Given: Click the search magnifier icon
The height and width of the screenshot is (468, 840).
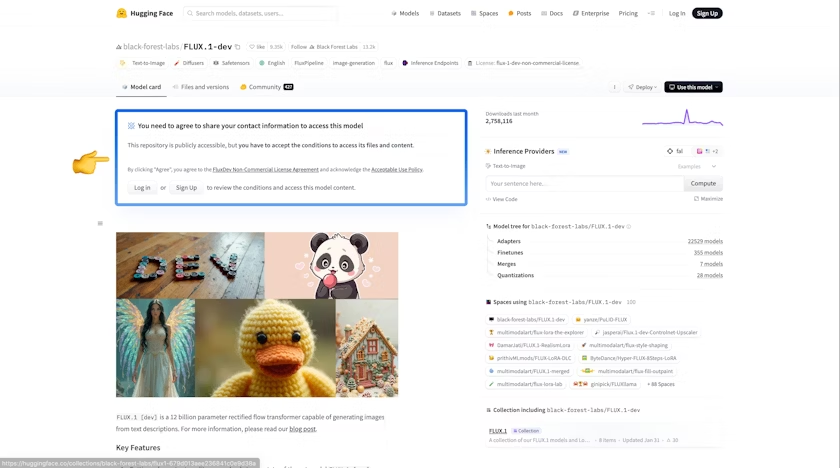Looking at the screenshot, I should pos(190,13).
